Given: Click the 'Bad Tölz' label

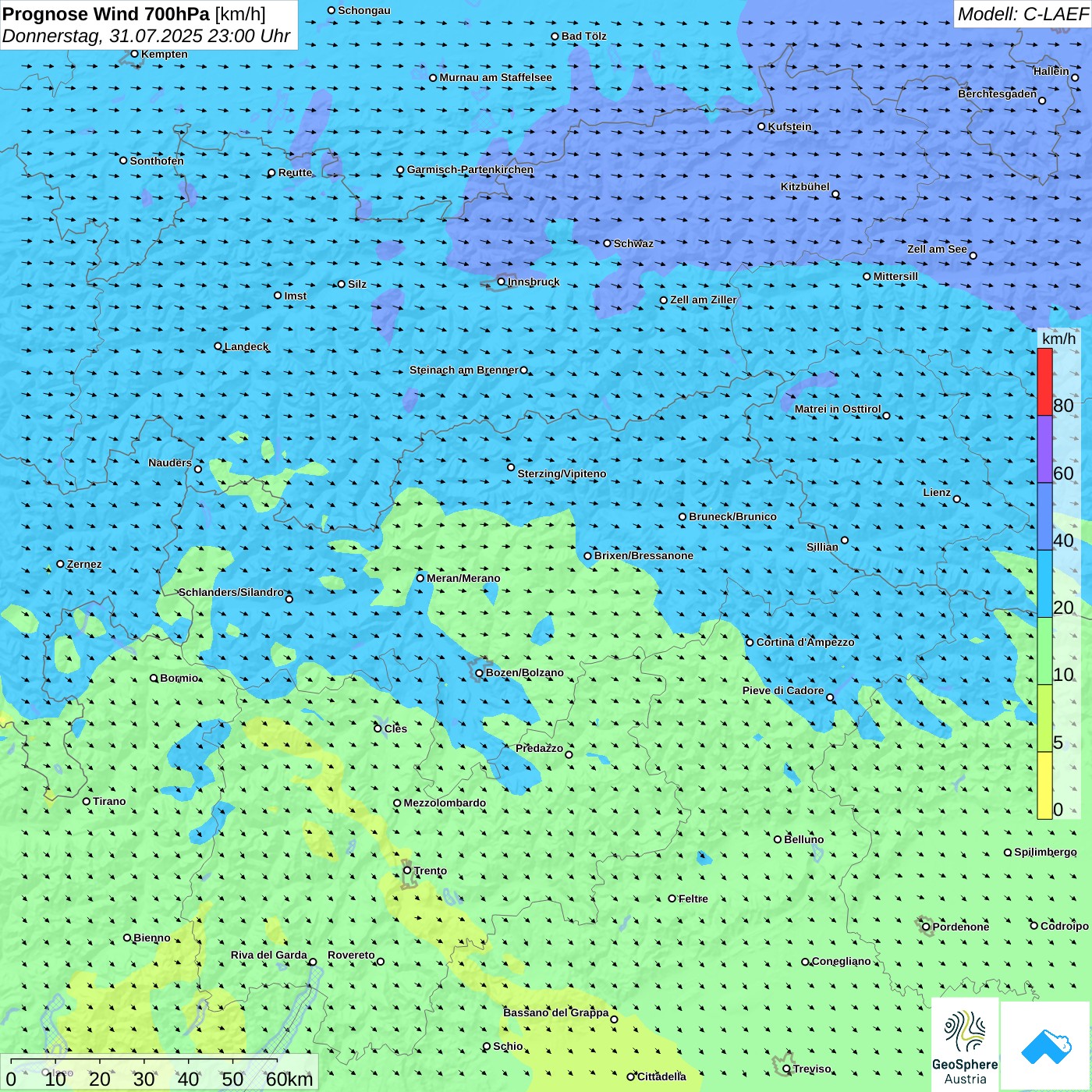Looking at the screenshot, I should [583, 36].
